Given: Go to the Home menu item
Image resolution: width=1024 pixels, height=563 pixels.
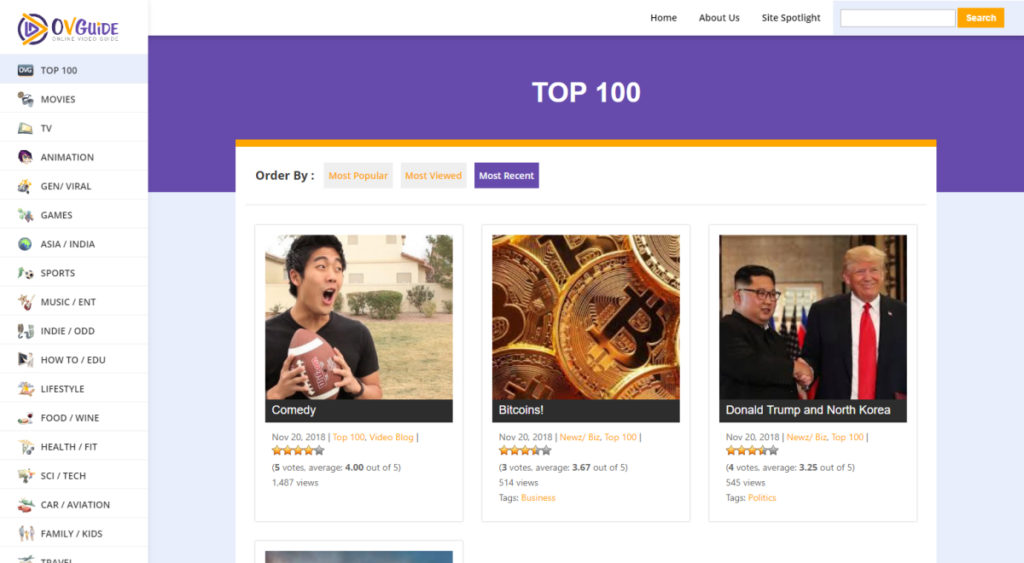Looking at the screenshot, I should pyautogui.click(x=663, y=18).
